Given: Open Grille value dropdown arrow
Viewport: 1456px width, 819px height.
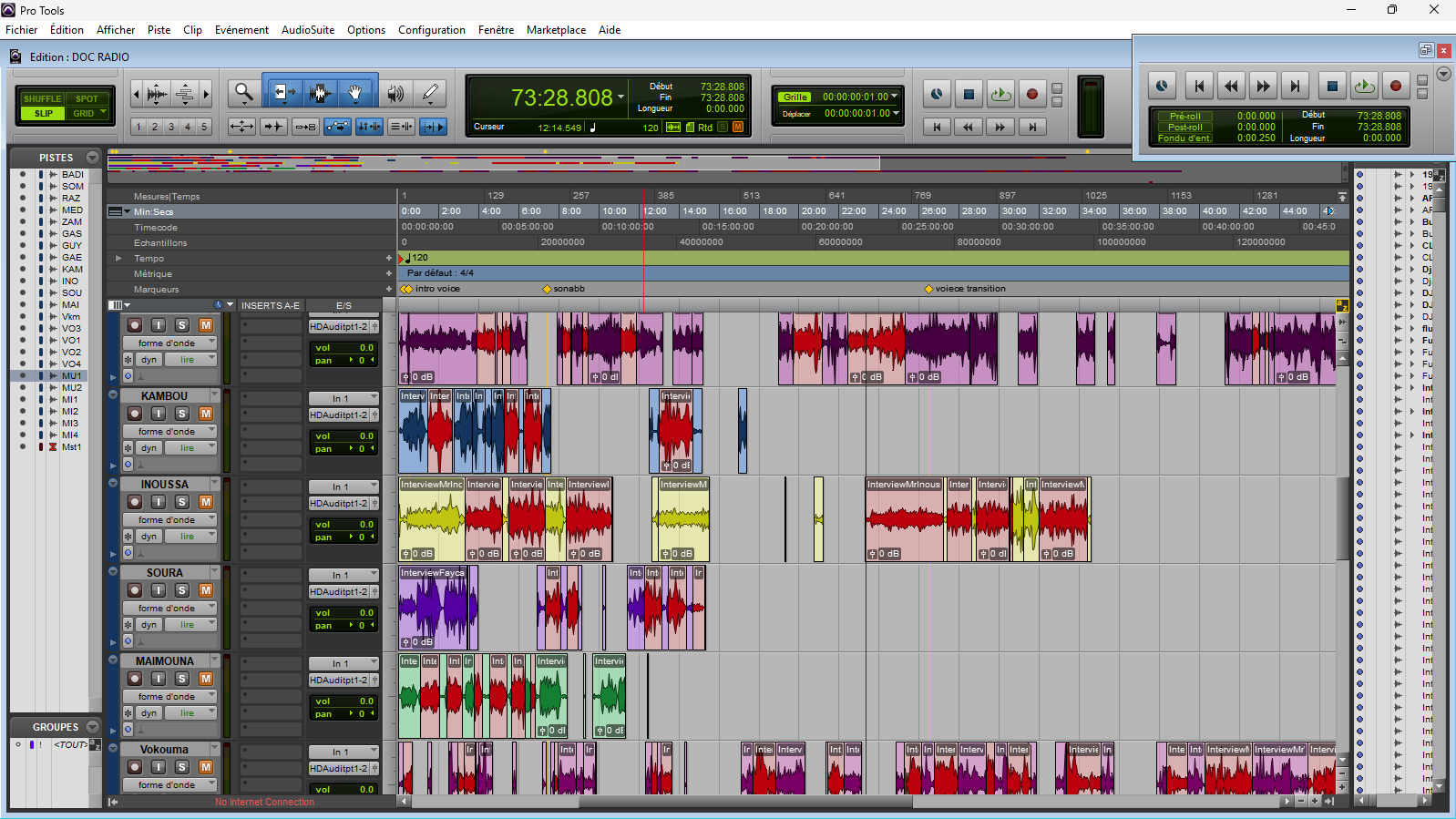Looking at the screenshot, I should click(895, 96).
